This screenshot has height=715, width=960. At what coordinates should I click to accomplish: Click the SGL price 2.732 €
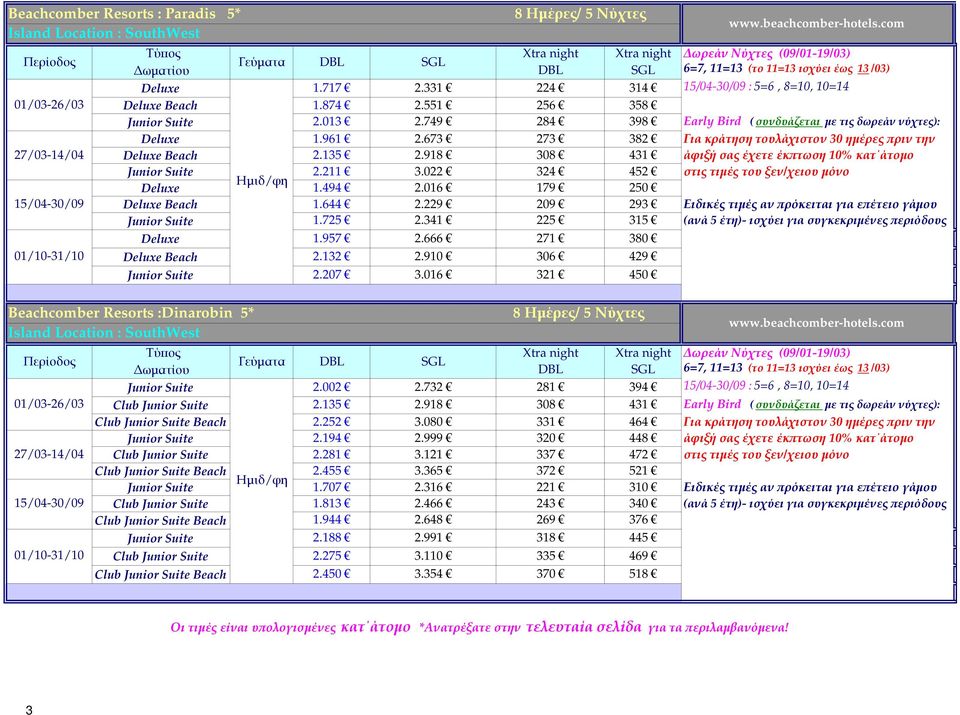(433, 387)
